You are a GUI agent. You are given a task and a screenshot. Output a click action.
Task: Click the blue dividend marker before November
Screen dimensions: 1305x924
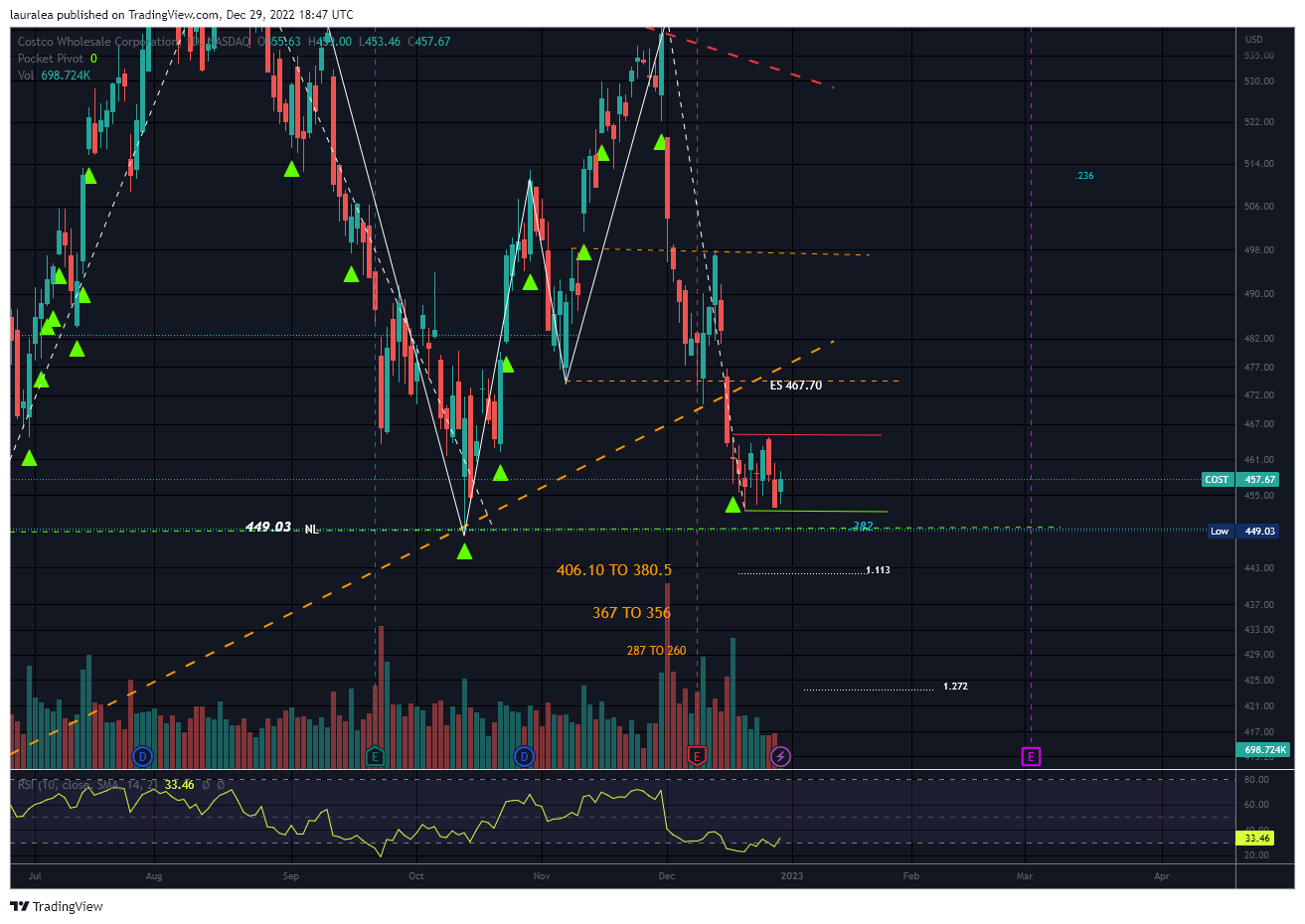pyautogui.click(x=524, y=757)
